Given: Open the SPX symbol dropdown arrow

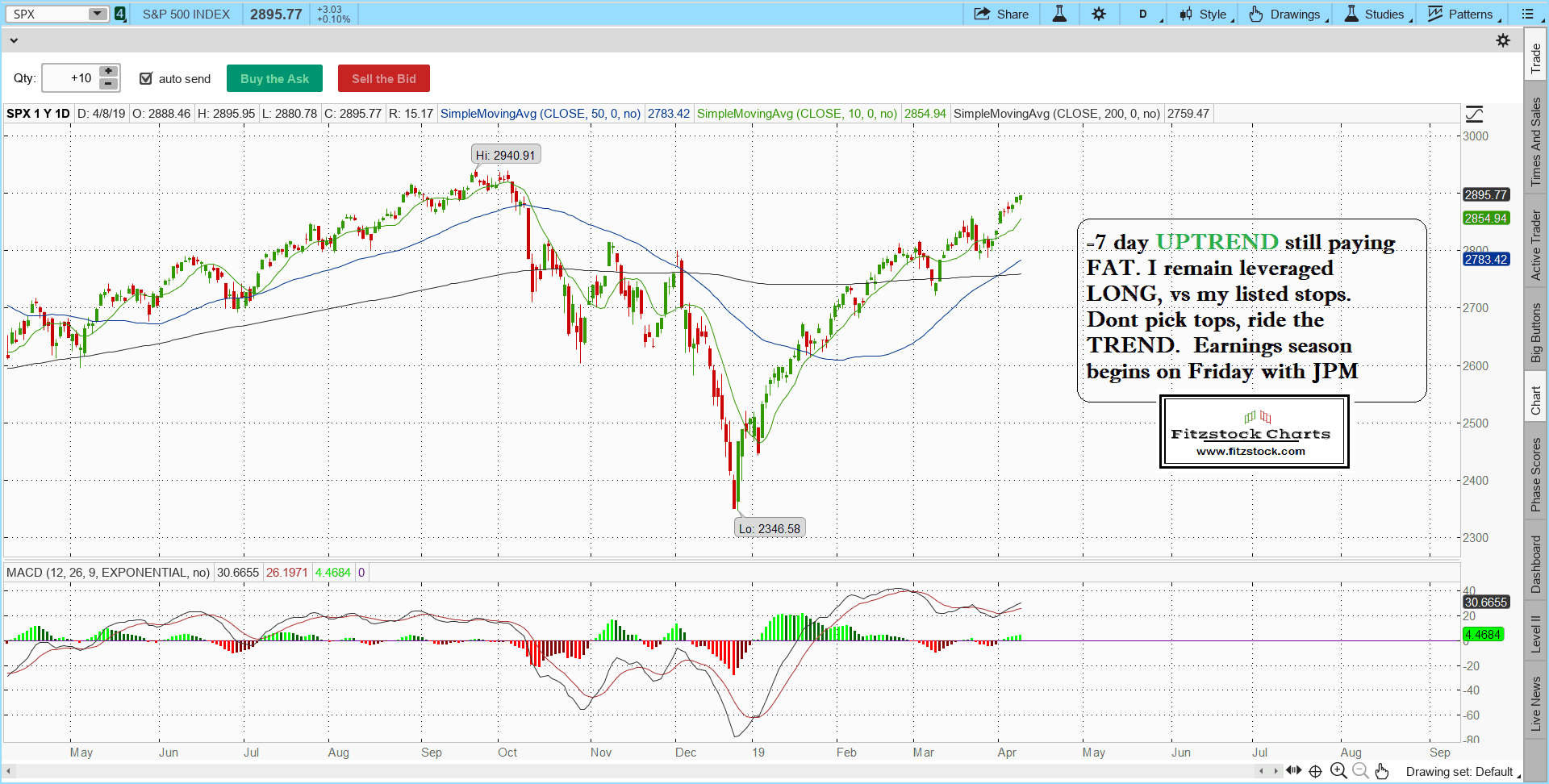Looking at the screenshot, I should click(x=97, y=14).
